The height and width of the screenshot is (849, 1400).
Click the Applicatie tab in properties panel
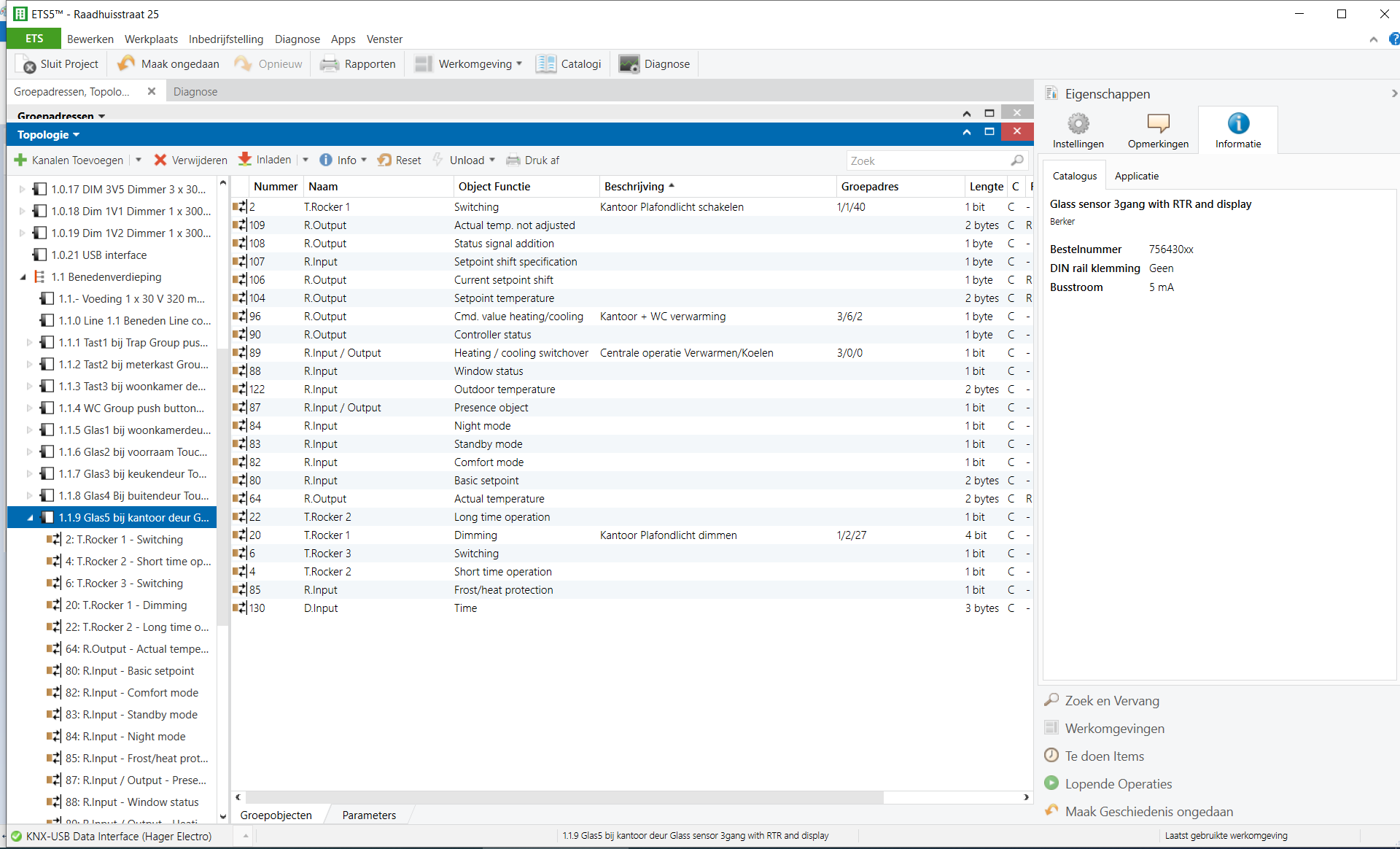[1136, 176]
